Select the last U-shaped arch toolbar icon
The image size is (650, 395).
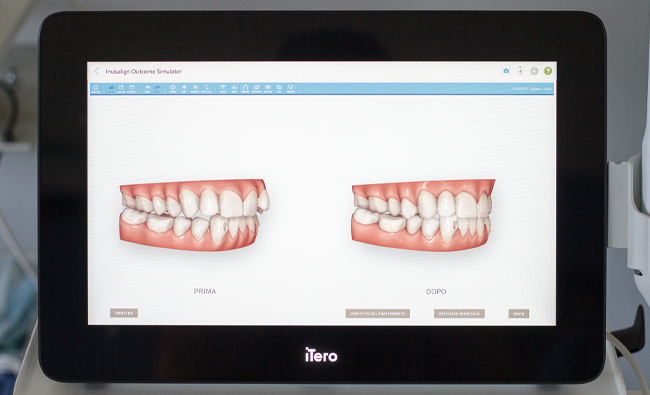click(290, 88)
